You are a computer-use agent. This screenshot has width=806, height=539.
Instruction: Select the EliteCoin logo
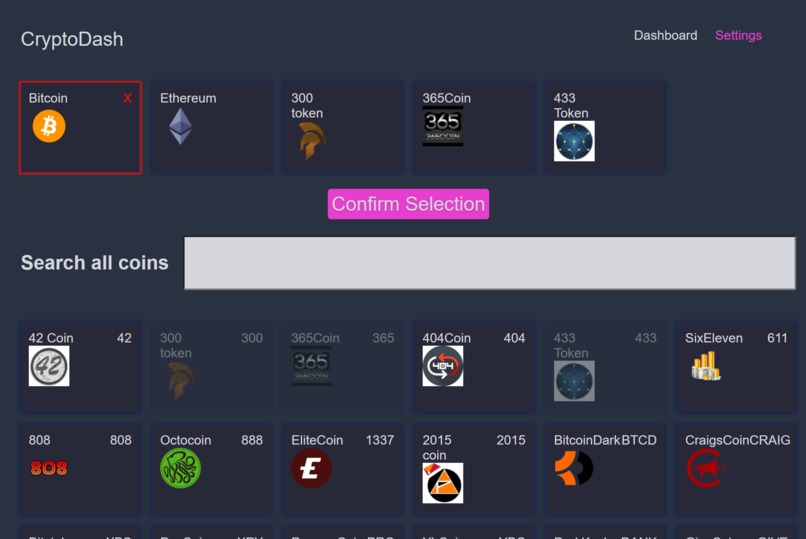click(x=312, y=468)
